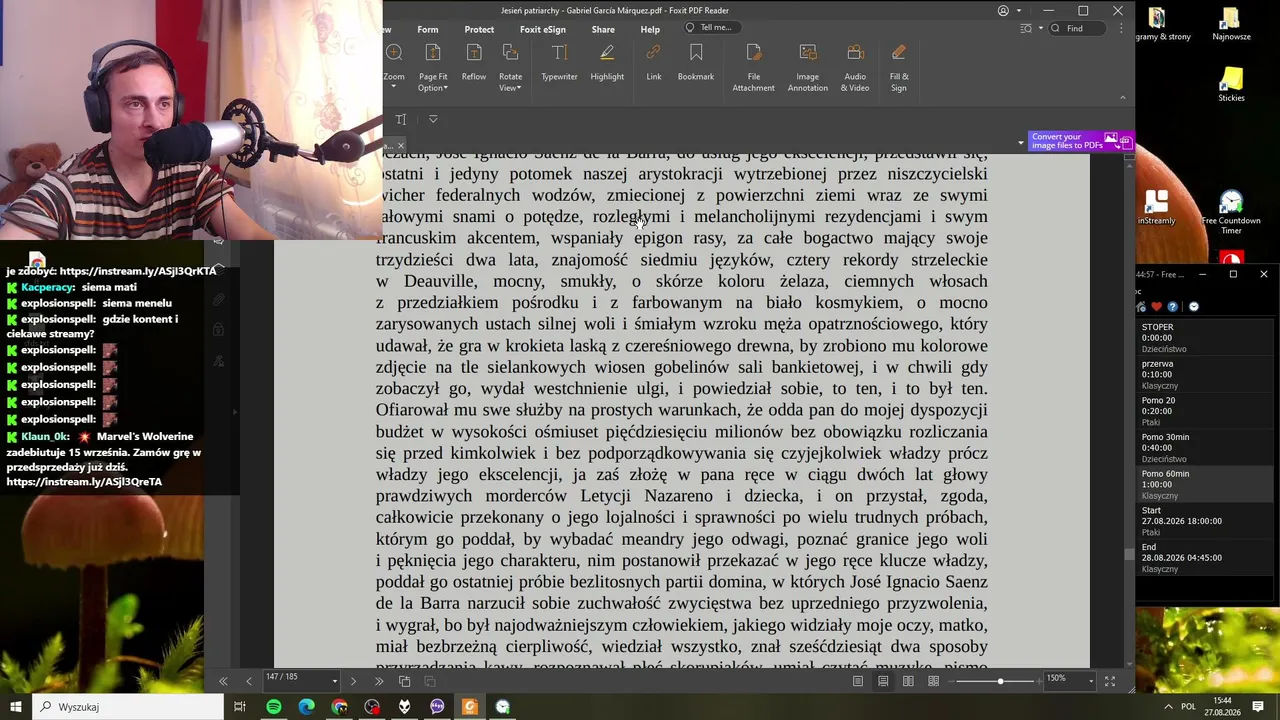The image size is (1280, 720).
Task: Click the Windows Wyszukaj search box
Action: pyautogui.click(x=128, y=707)
